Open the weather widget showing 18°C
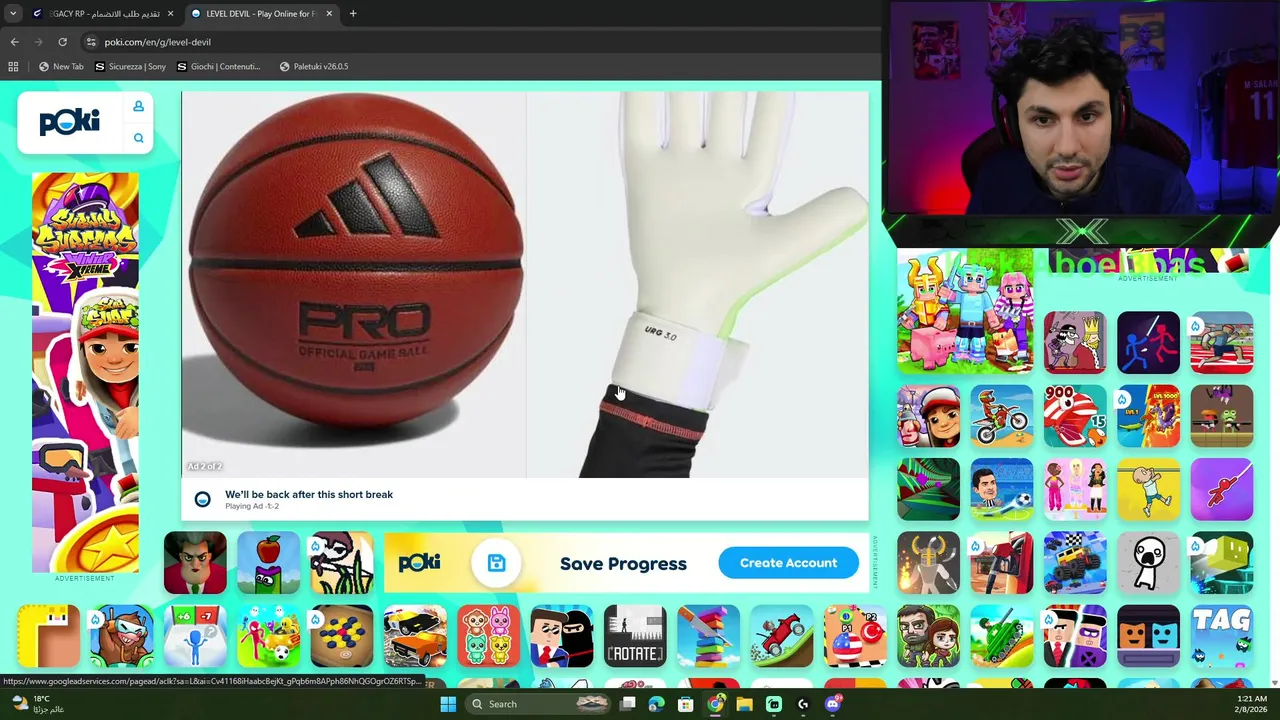This screenshot has width=1280, height=720. point(37,704)
